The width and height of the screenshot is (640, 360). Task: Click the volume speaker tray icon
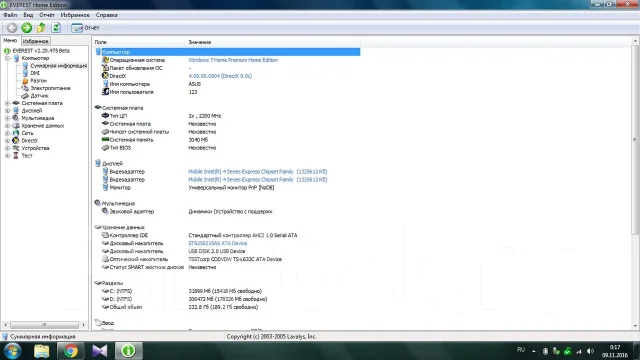pos(590,351)
